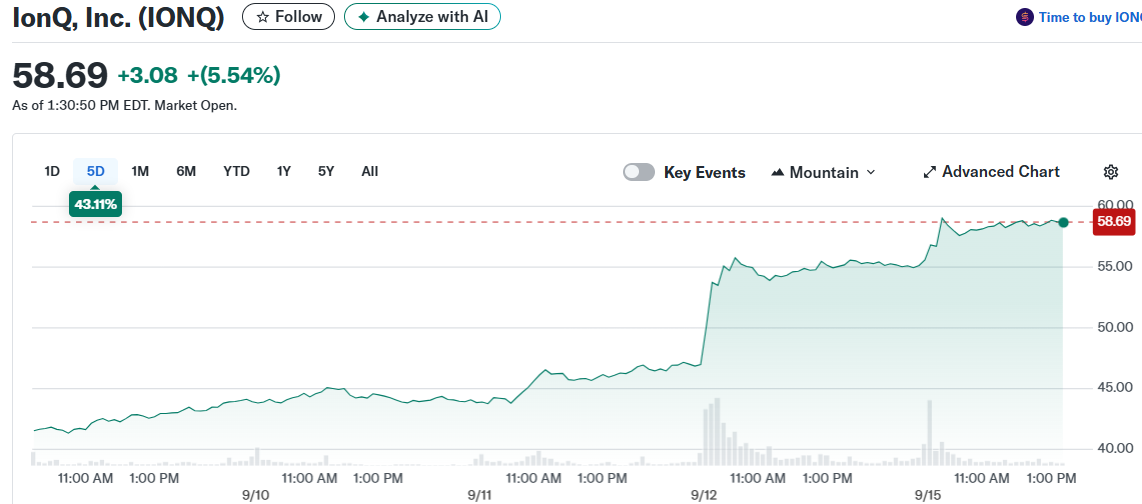Select the All range tab
1142x504 pixels.
(370, 172)
